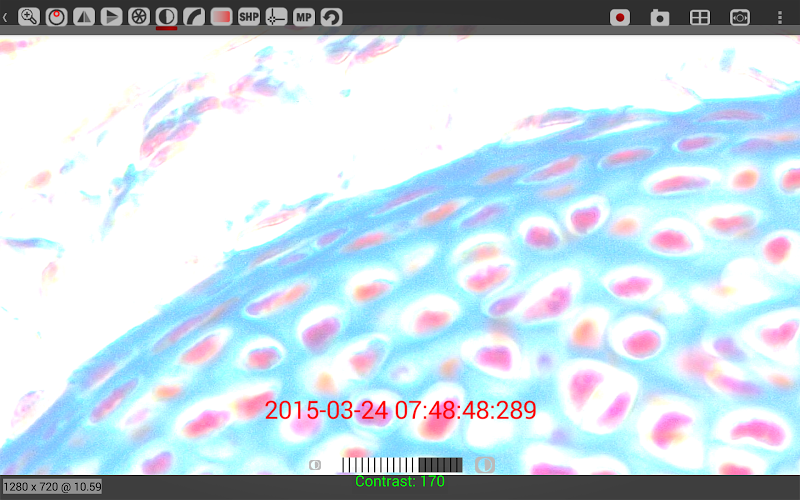Start video recording with red dot button
Image resolution: width=800 pixels, height=500 pixels.
tap(620, 17)
